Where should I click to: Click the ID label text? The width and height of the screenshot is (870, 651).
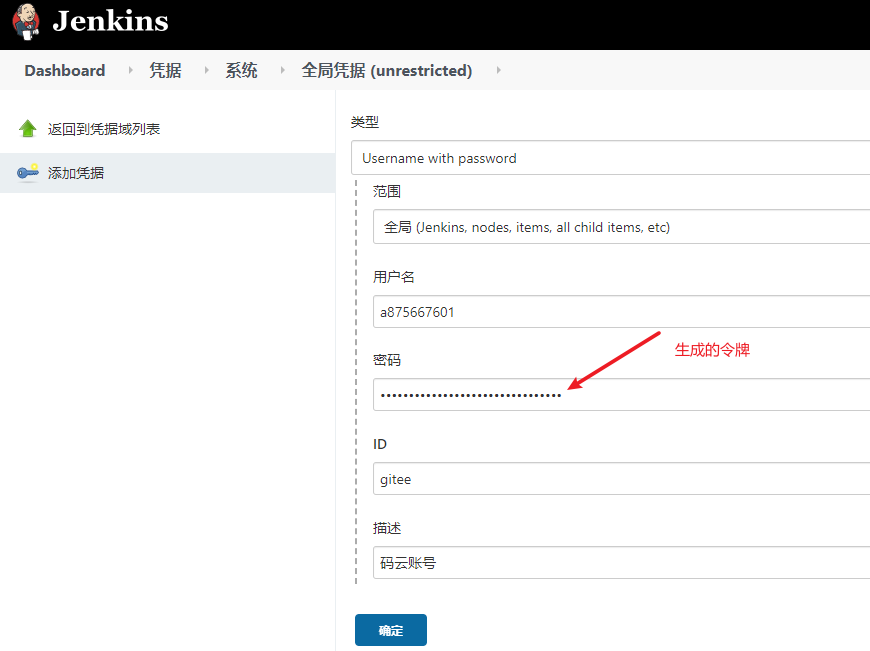pos(380,444)
